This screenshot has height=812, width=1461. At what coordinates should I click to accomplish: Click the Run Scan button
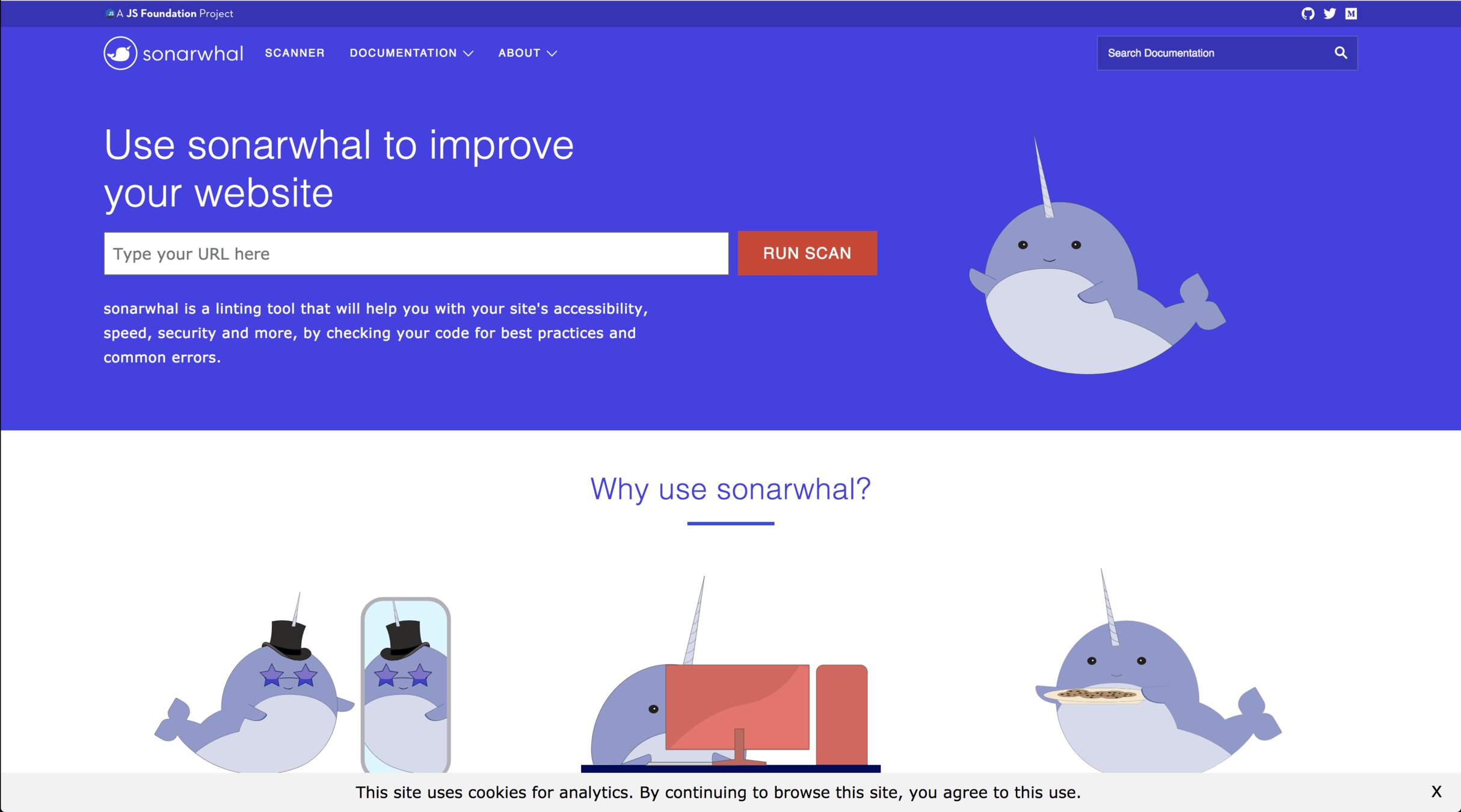tap(807, 253)
